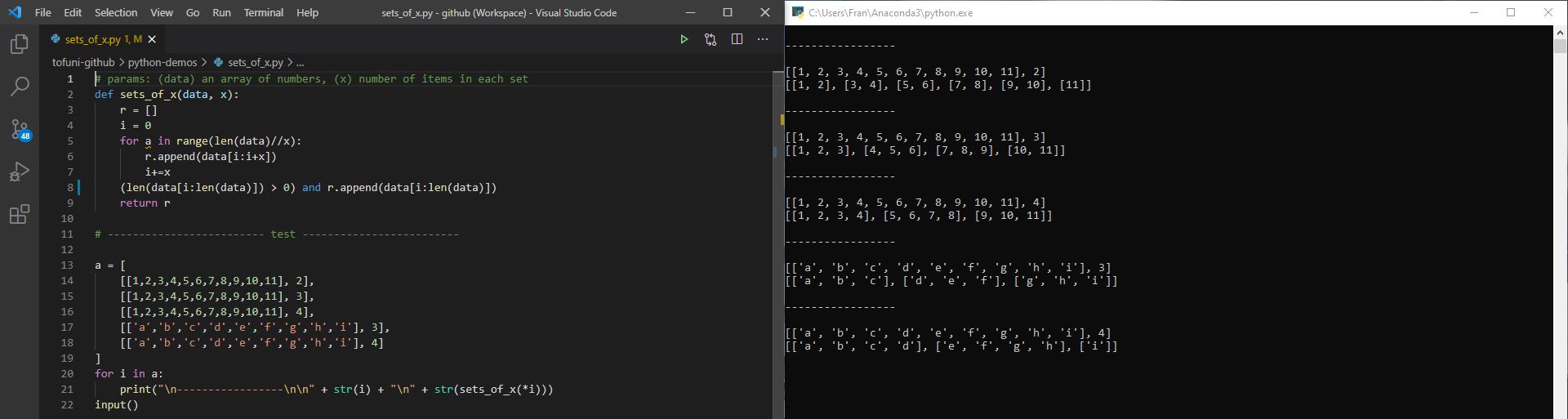
Task: Select the sets_of_x.py editor tab
Action: 102,39
